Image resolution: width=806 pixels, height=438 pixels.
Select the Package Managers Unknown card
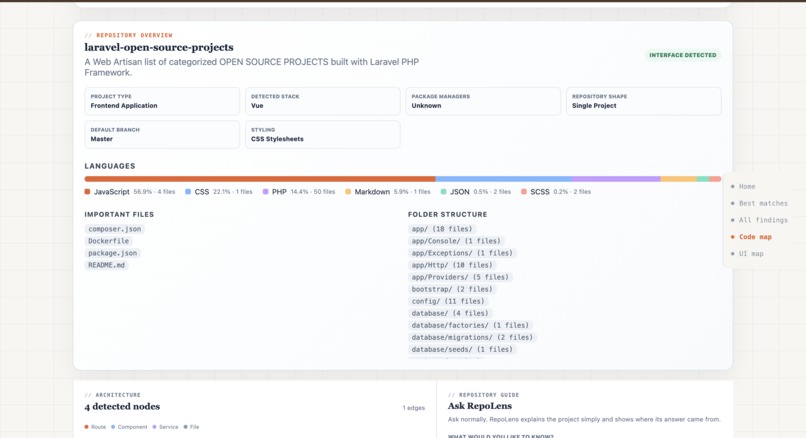click(x=483, y=101)
